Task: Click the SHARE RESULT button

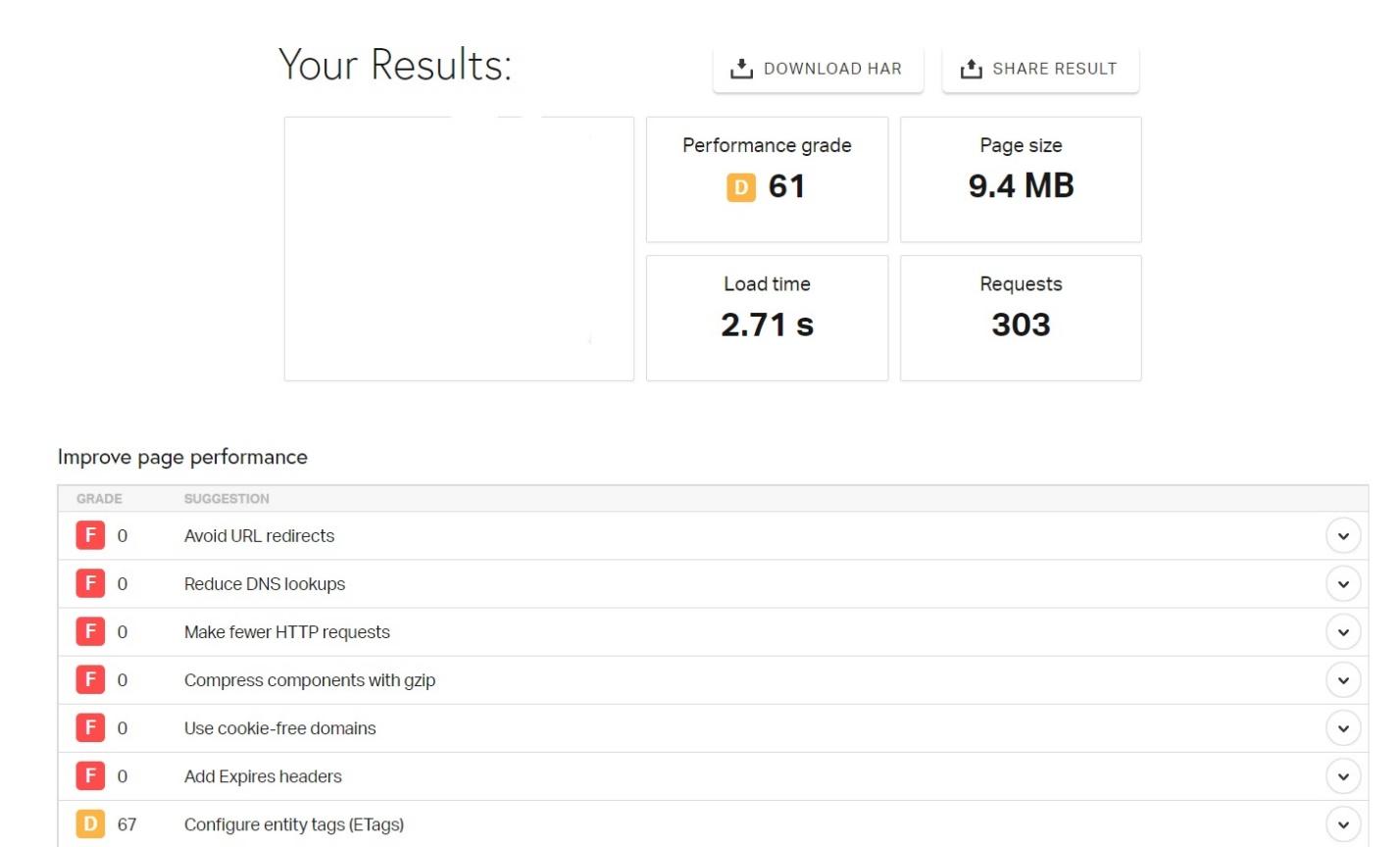Action: tap(1040, 69)
